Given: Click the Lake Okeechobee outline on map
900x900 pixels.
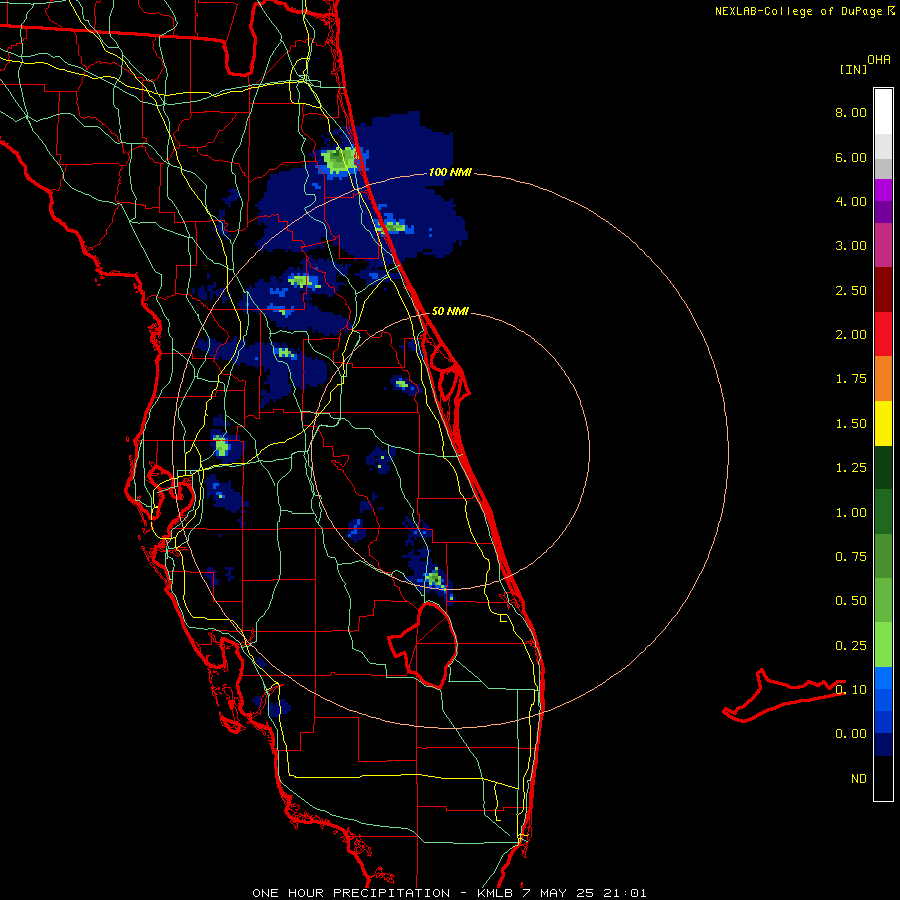Looking at the screenshot, I should click(424, 643).
